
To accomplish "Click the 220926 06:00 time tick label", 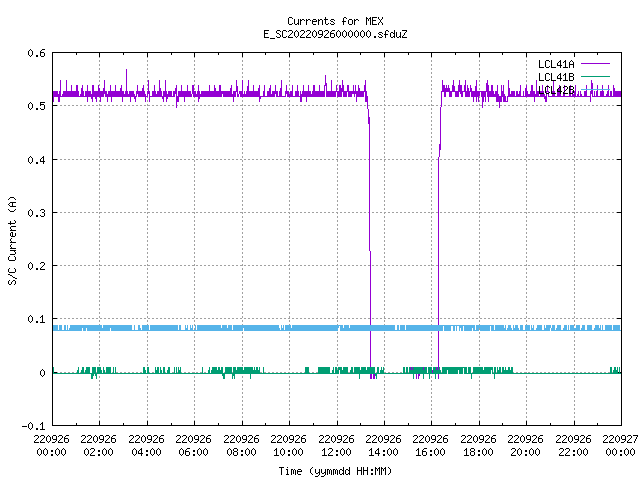I will (x=193, y=446).
